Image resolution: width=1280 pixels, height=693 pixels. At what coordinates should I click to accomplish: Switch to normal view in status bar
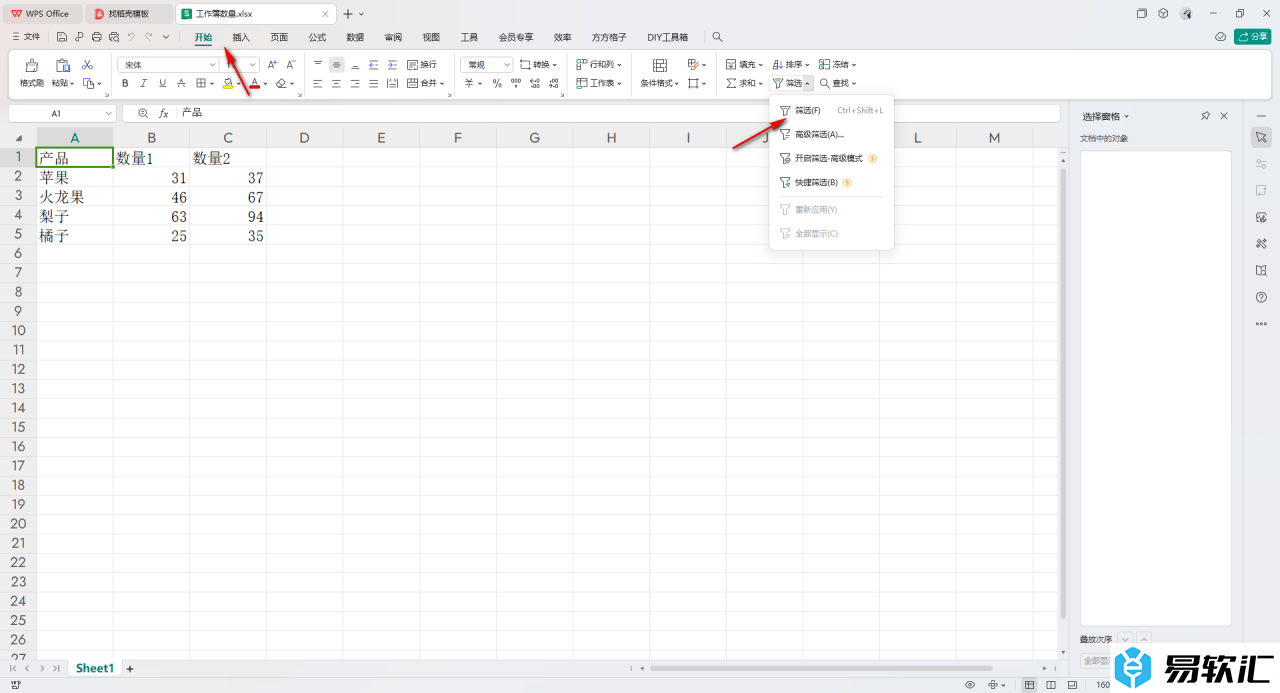1030,685
